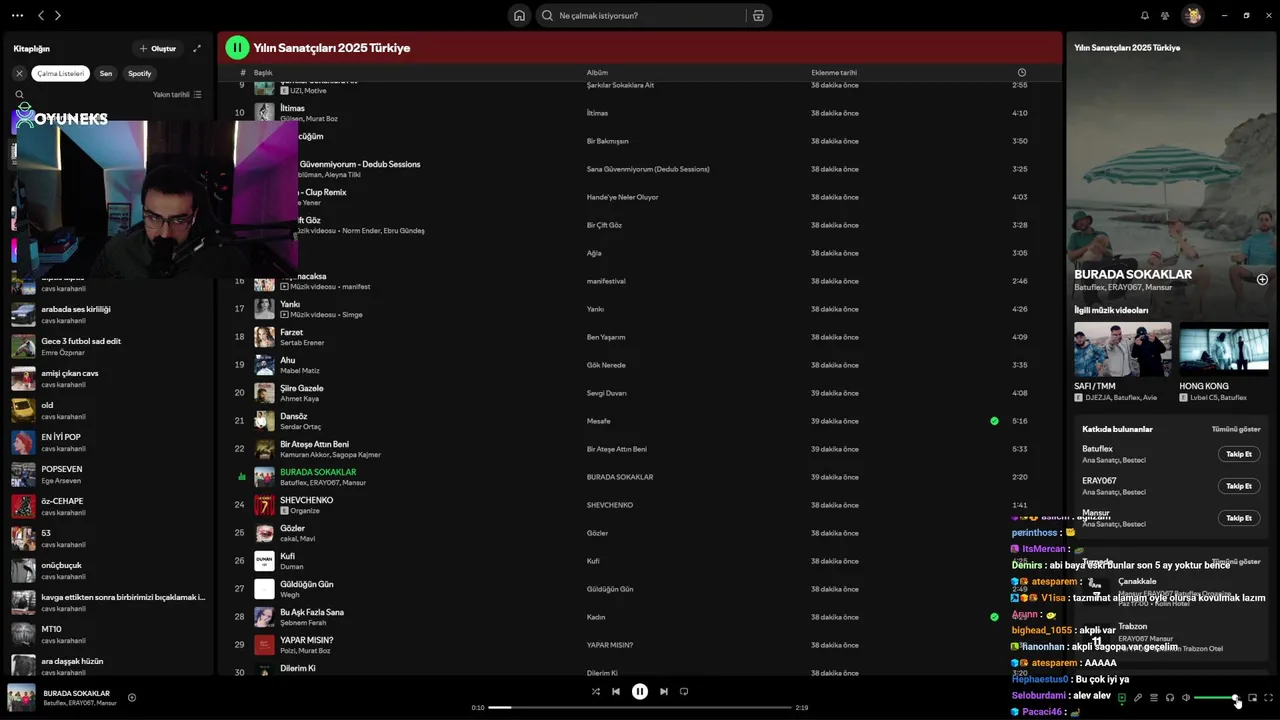The width and height of the screenshot is (1280, 720).
Task: Skip to the next track
Action: [x=664, y=691]
